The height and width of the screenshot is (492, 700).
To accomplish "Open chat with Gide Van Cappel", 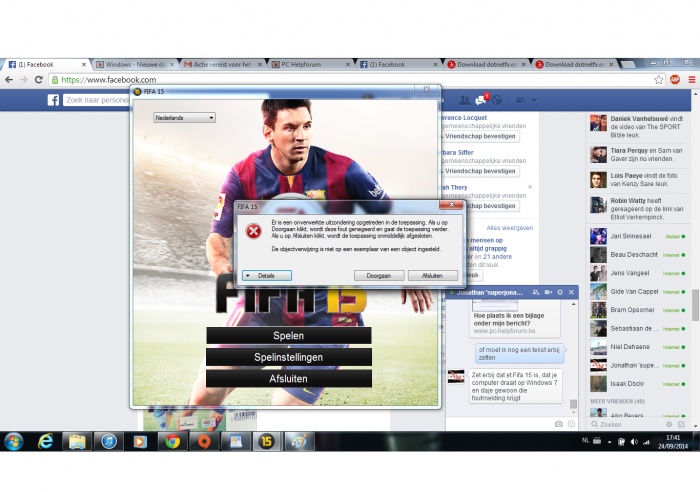I will tap(638, 292).
